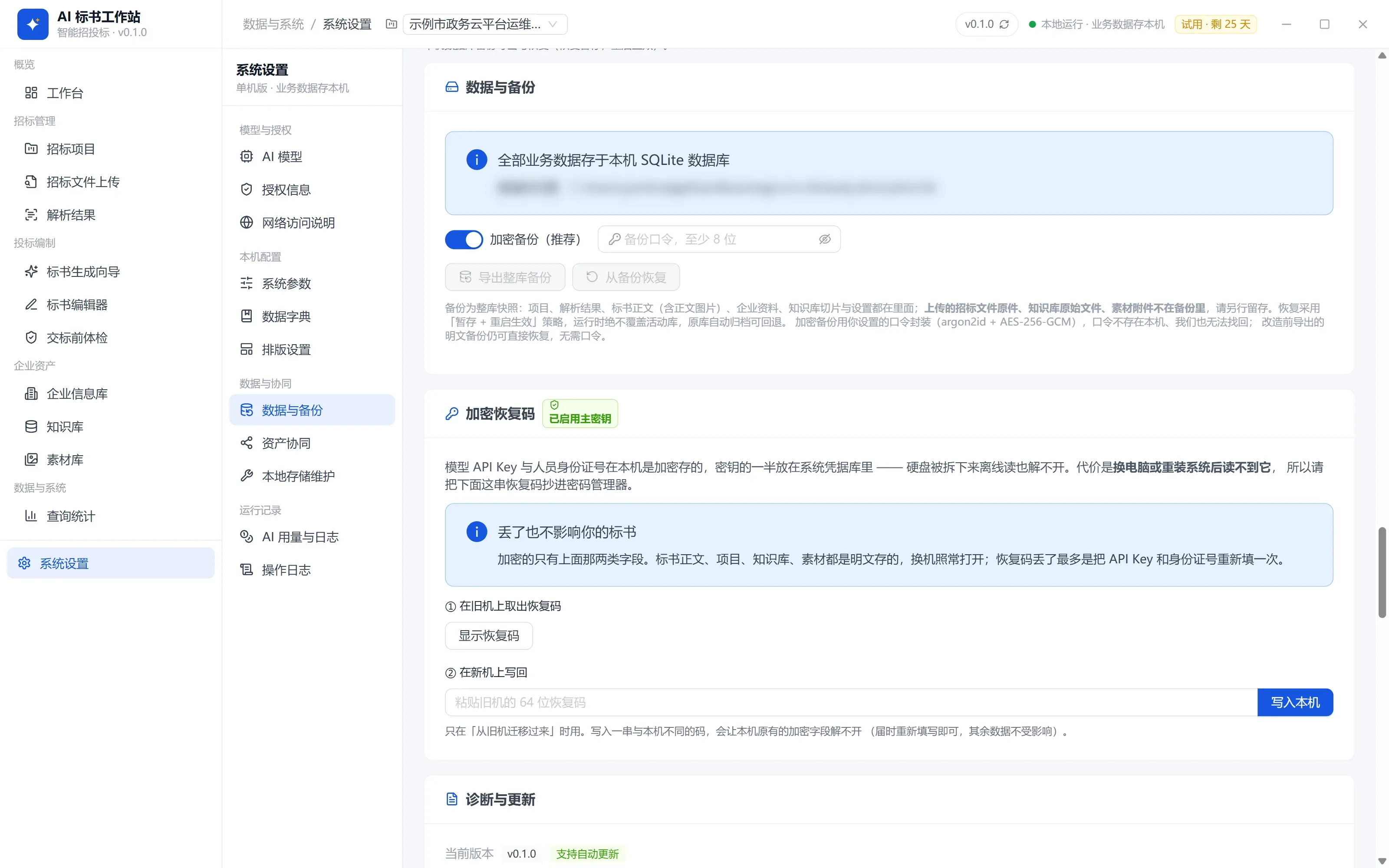This screenshot has height=868, width=1389.
Task: Click the 数据与系统 breadcrumb link
Action: click(x=273, y=24)
